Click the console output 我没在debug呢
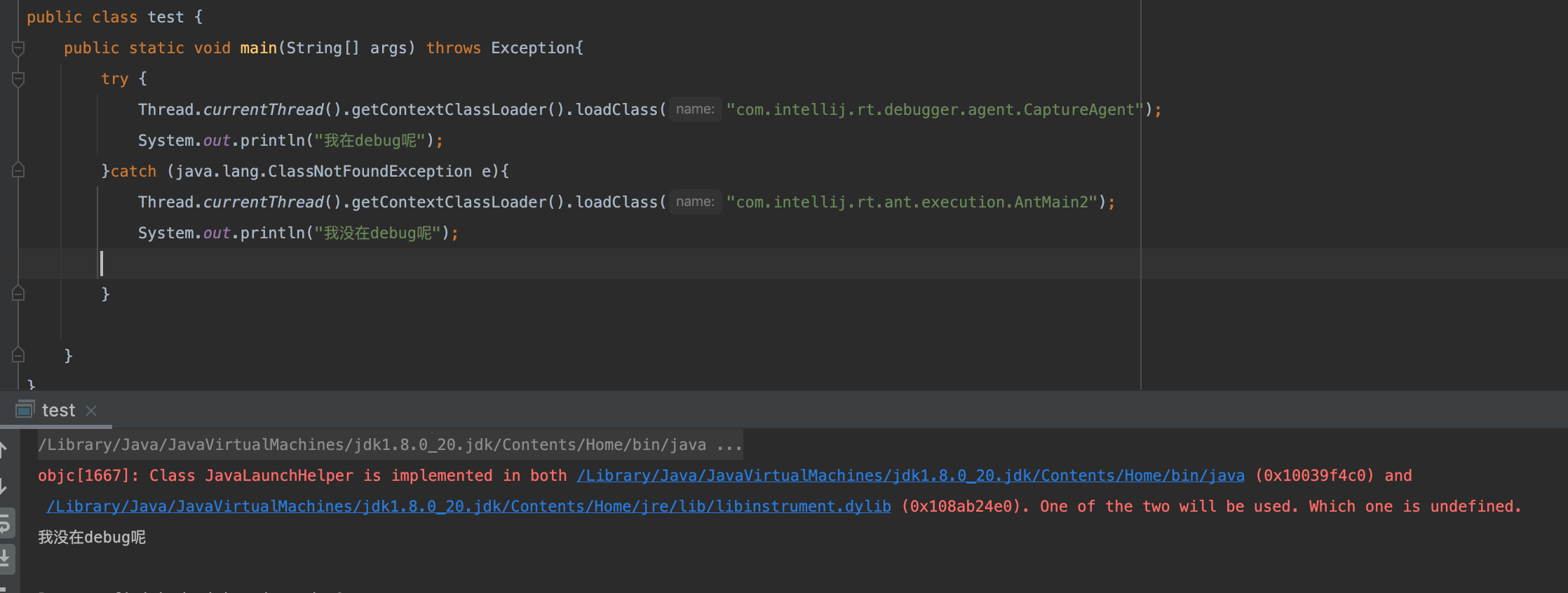Viewport: 1568px width, 593px height. coord(92,538)
